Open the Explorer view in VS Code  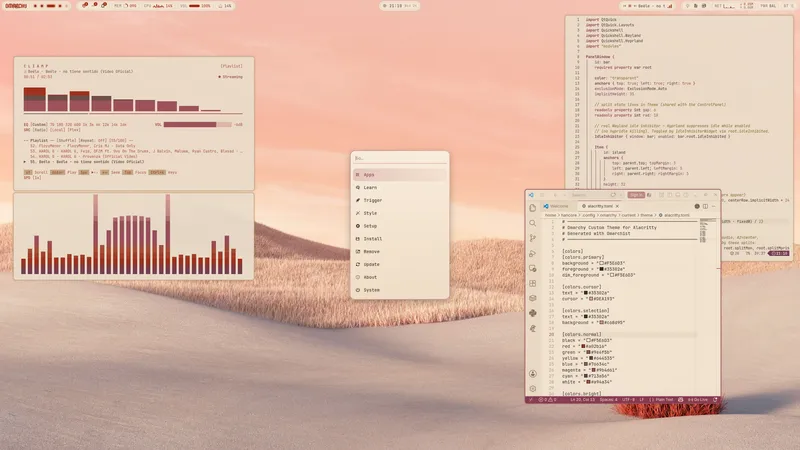coord(533,208)
